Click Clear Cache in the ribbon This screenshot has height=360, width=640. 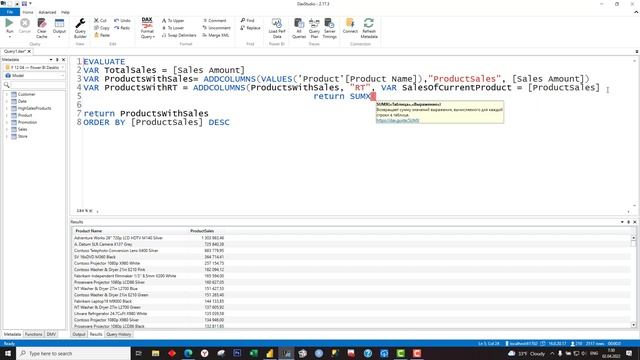click(42, 28)
